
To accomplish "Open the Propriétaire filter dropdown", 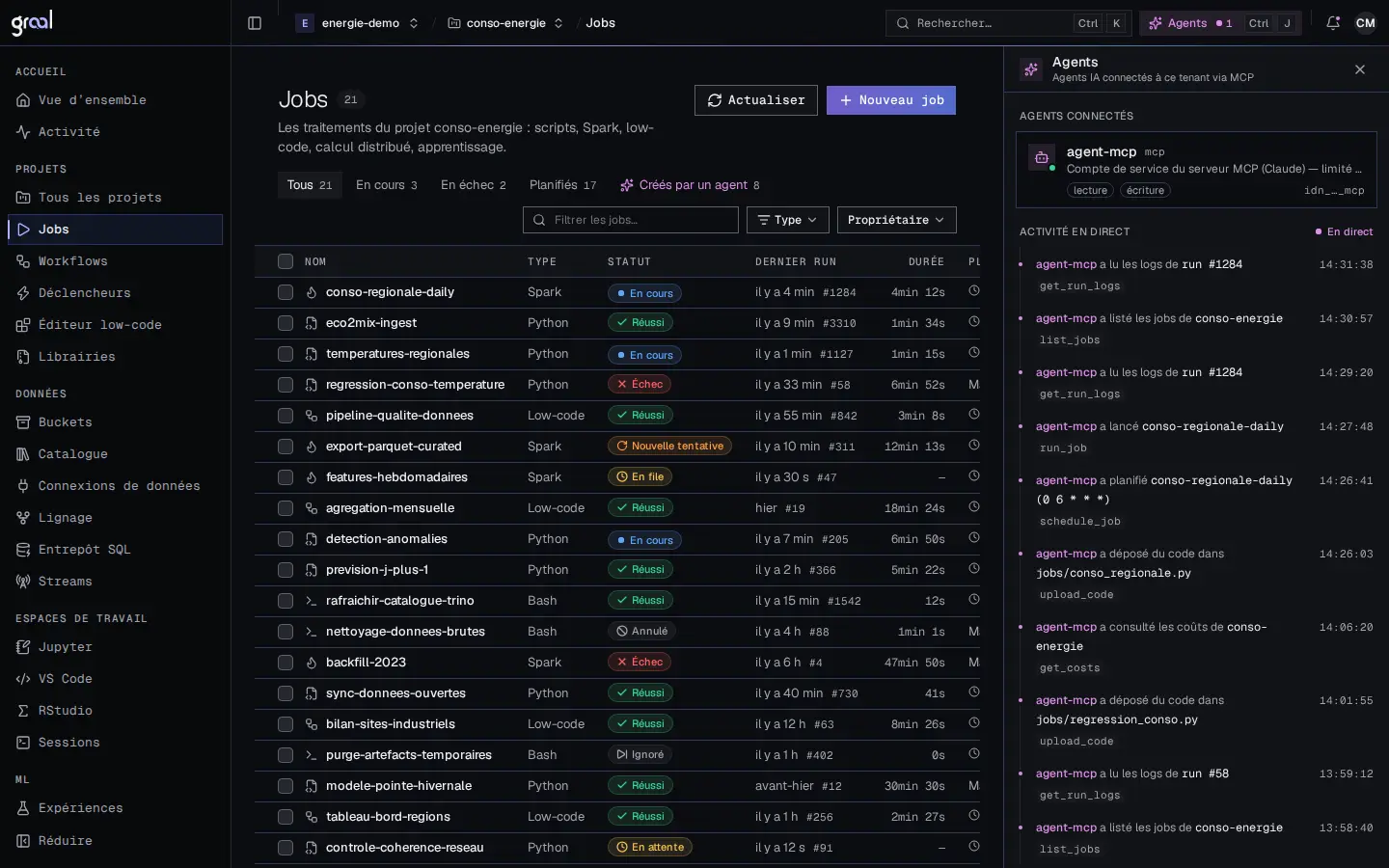I will pyautogui.click(x=897, y=220).
